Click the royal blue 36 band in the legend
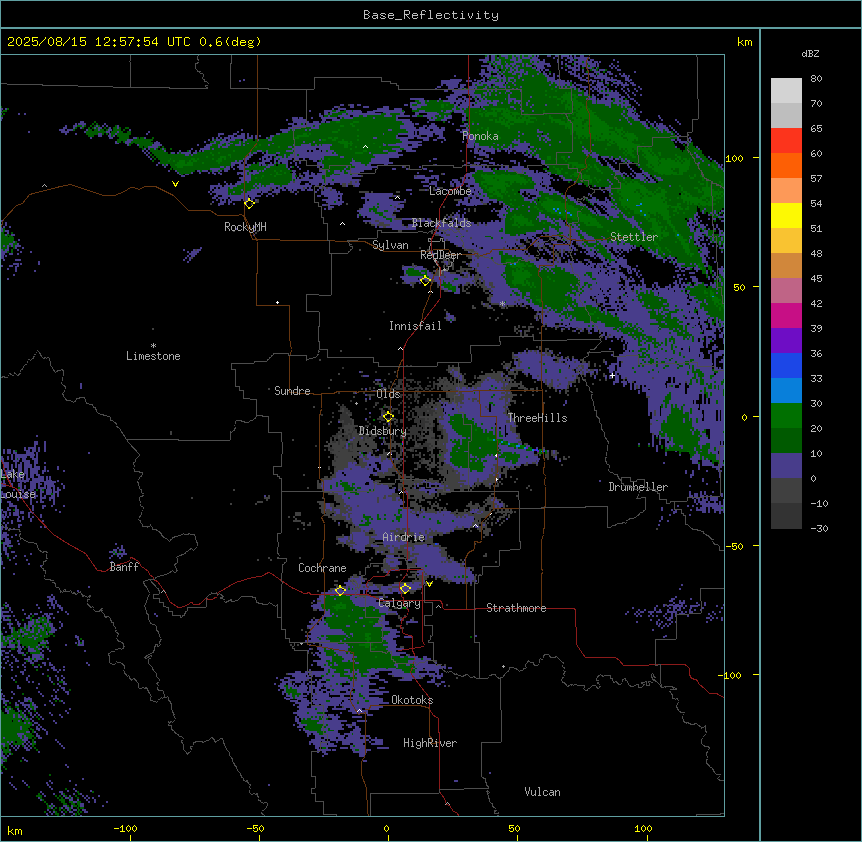 [x=786, y=365]
